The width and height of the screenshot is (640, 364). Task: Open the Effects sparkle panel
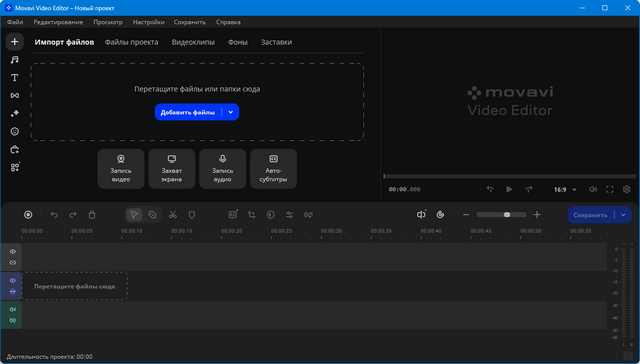coord(15,113)
